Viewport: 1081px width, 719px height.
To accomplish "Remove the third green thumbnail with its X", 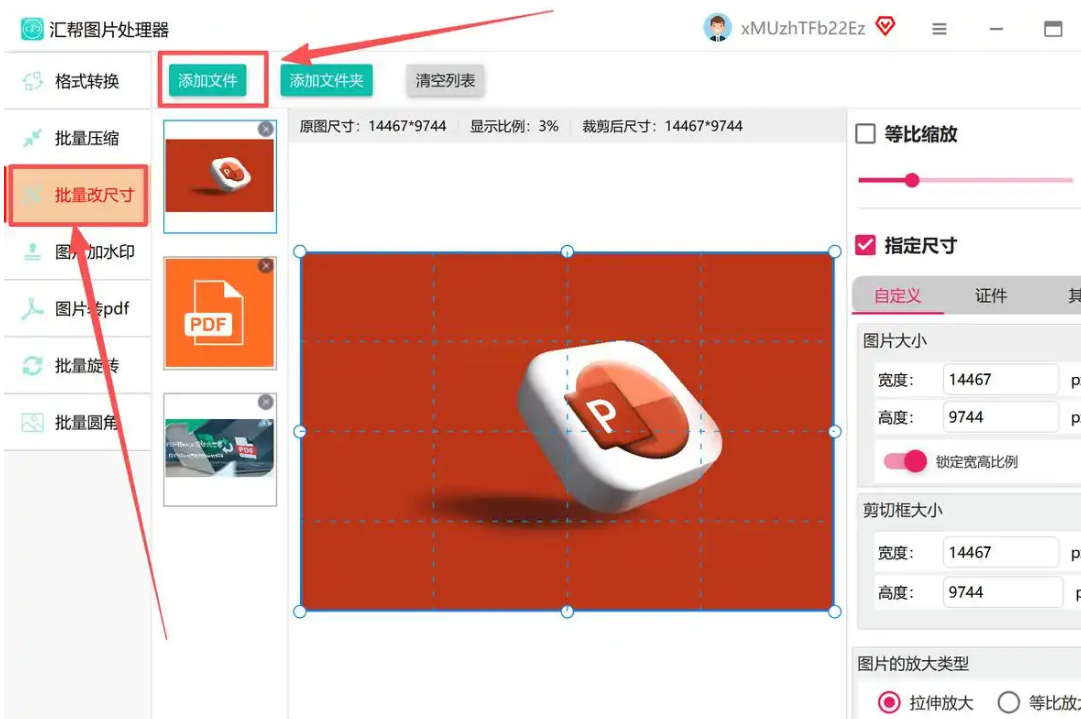I will click(x=265, y=402).
